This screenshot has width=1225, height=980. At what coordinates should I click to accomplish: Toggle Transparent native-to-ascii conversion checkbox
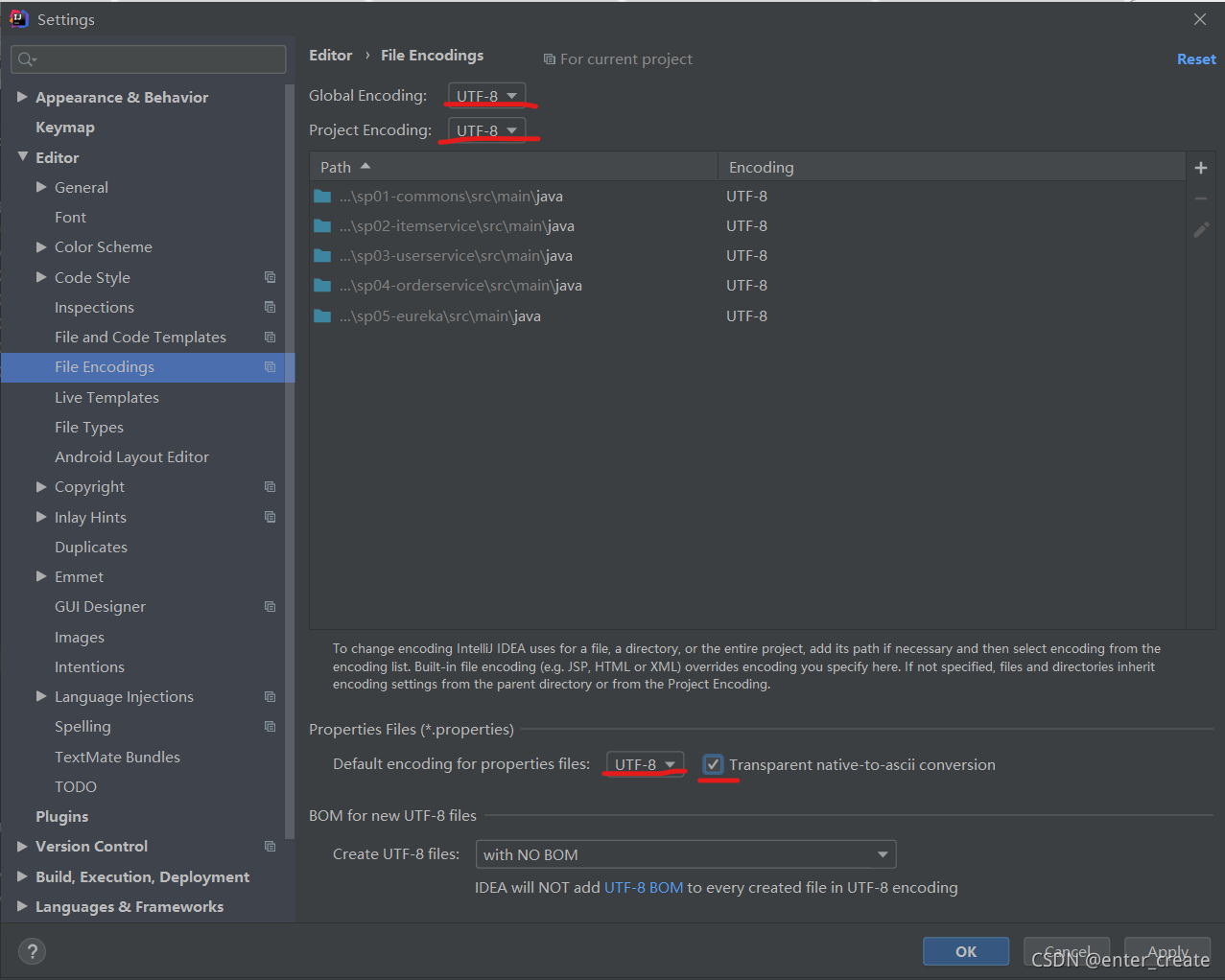click(713, 764)
